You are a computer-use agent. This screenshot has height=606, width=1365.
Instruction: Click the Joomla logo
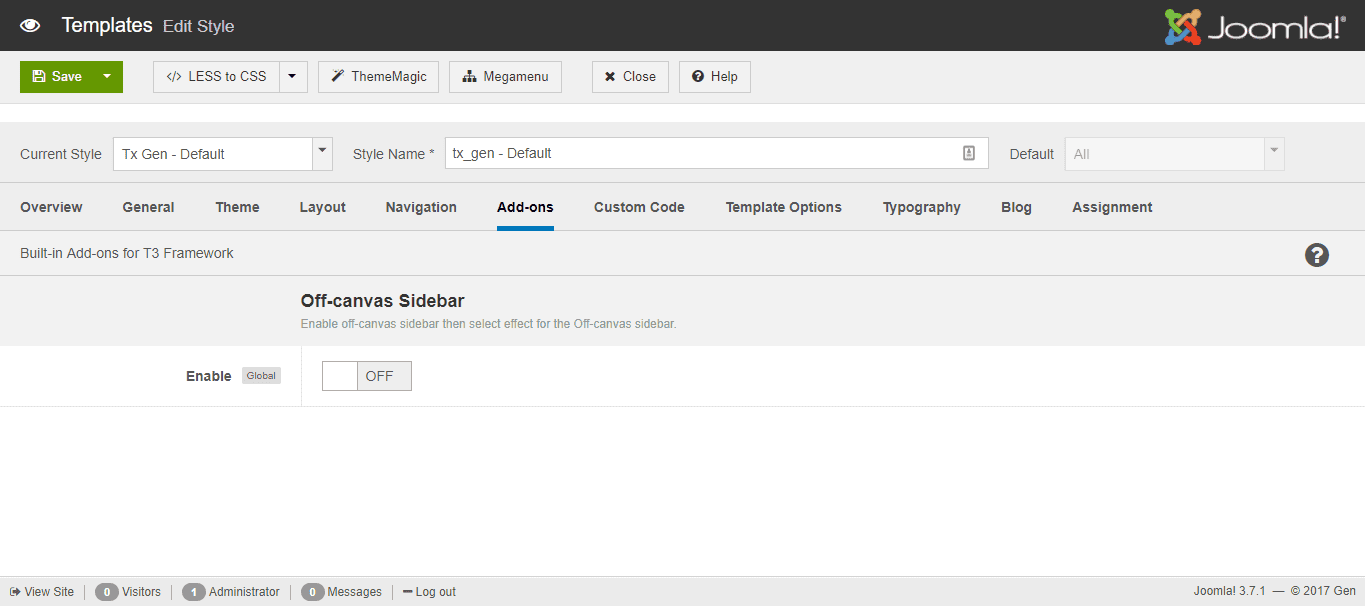(x=1255, y=26)
